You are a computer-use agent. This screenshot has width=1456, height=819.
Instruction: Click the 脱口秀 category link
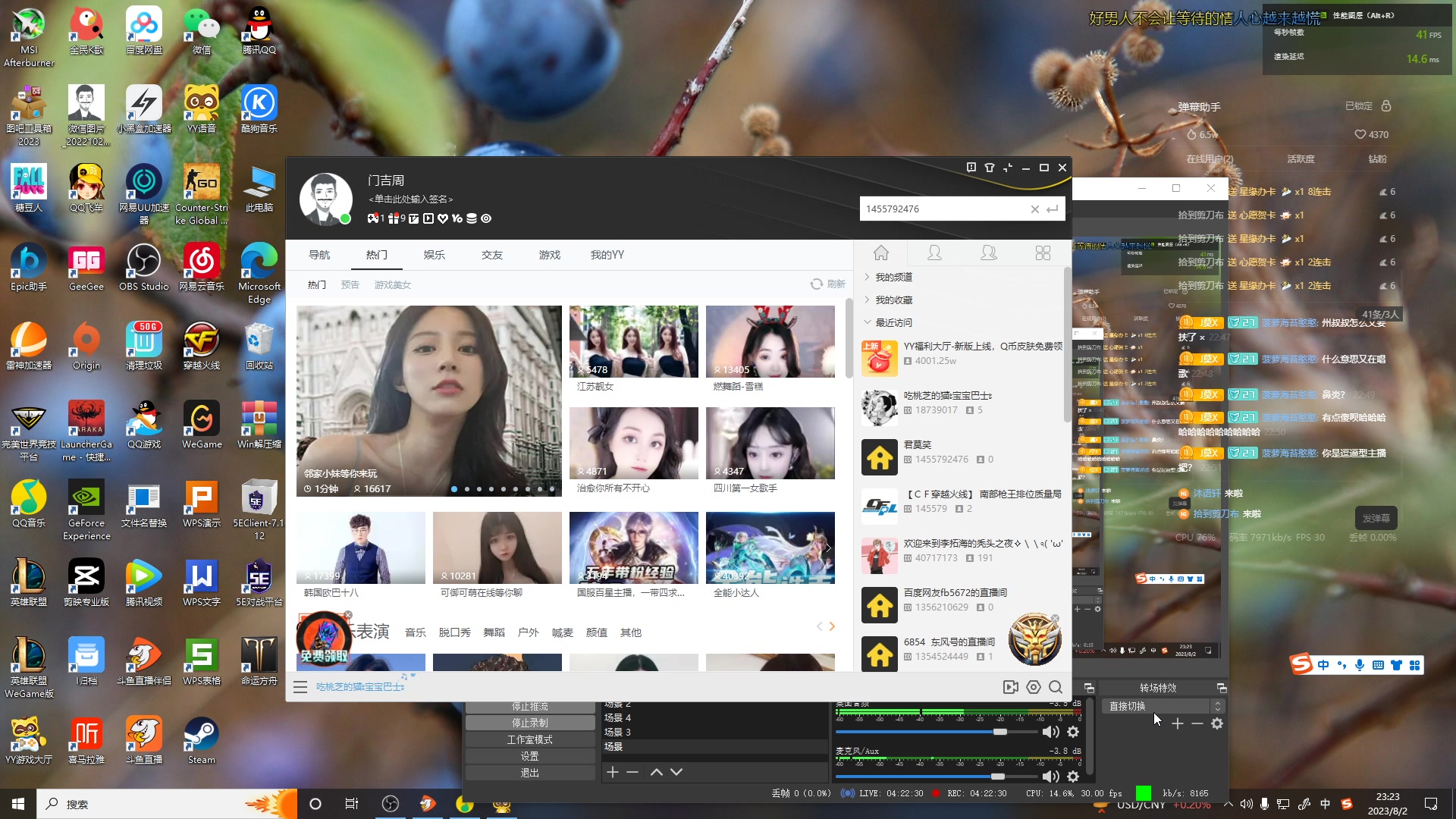[455, 632]
